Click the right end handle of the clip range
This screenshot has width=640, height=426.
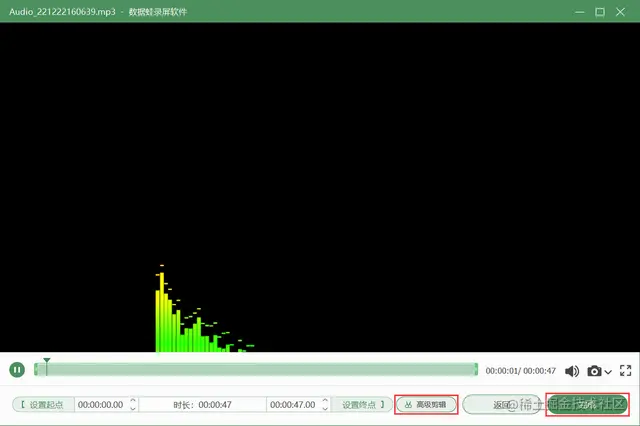[x=476, y=370]
